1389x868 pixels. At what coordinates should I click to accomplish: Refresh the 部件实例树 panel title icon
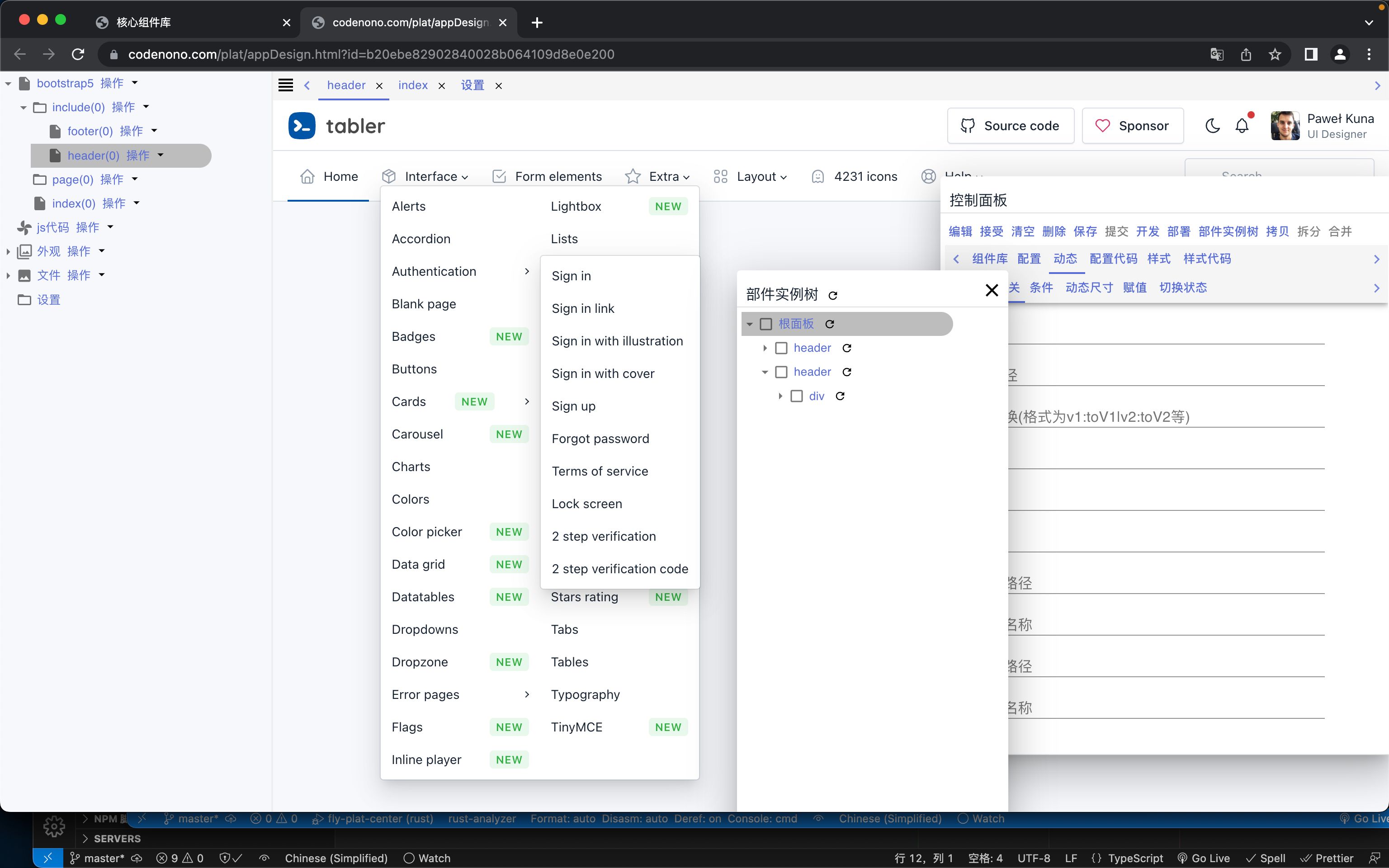pos(833,296)
